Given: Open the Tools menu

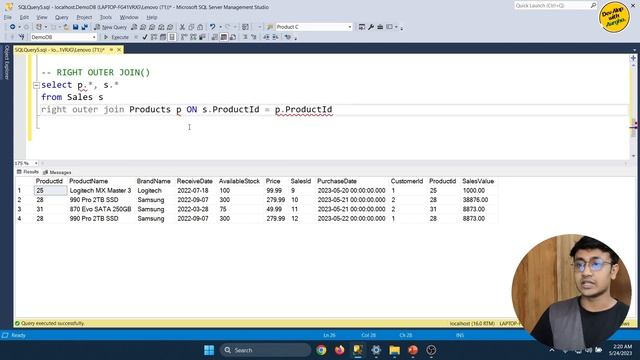Looking at the screenshot, I should tap(106, 17).
